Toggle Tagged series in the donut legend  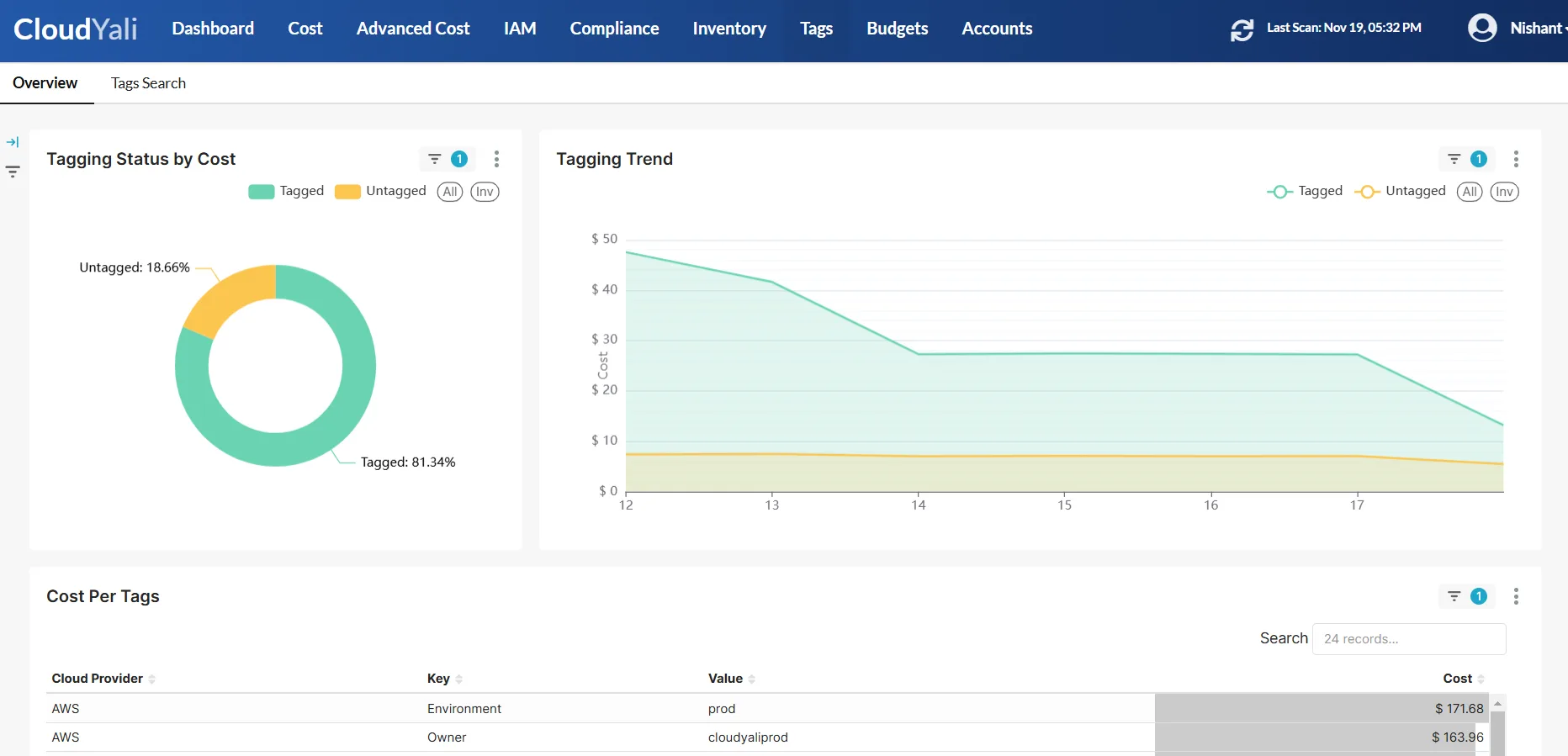(286, 191)
